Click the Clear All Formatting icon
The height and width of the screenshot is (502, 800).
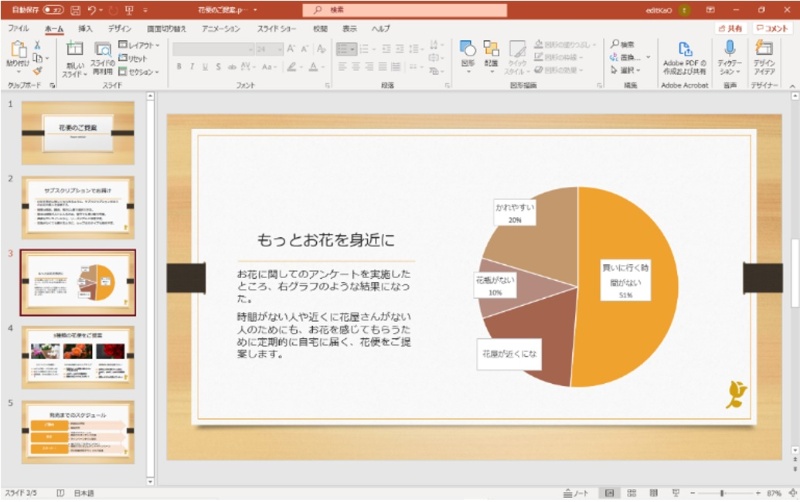[321, 49]
